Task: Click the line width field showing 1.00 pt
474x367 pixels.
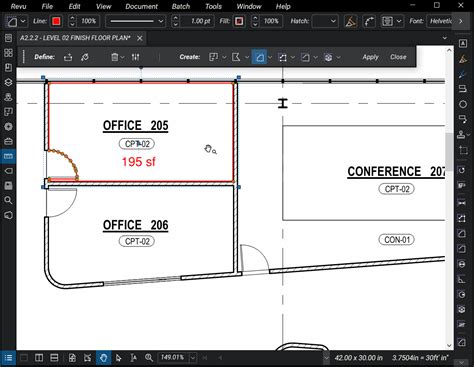Action: pyautogui.click(x=198, y=21)
